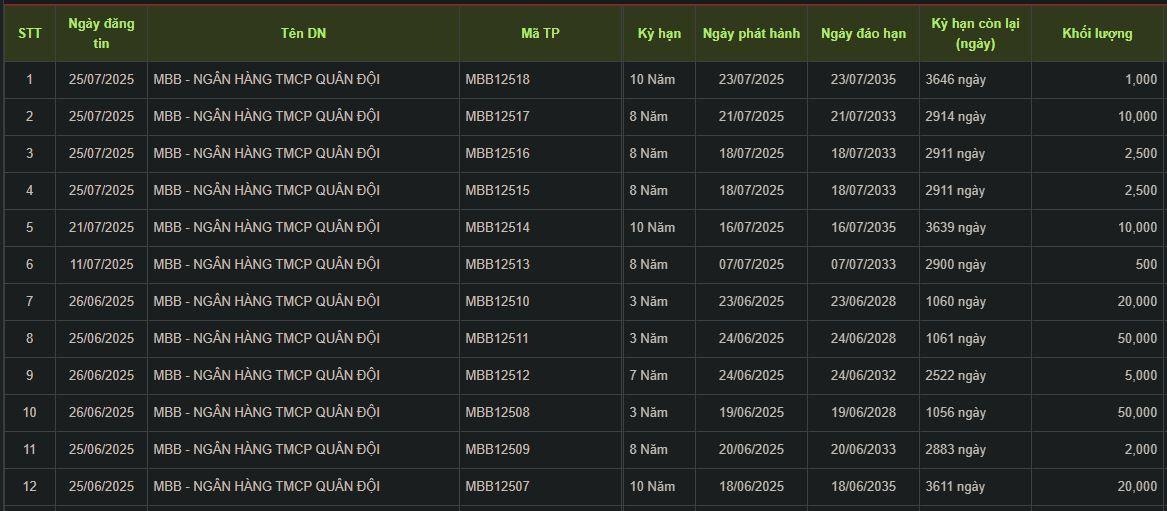Click issue date 23/06/2025
Screen dimensions: 1167x511
point(752,301)
